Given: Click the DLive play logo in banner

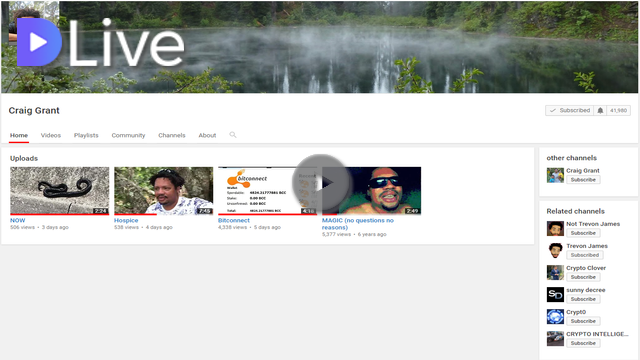Looking at the screenshot, I should click(39, 42).
